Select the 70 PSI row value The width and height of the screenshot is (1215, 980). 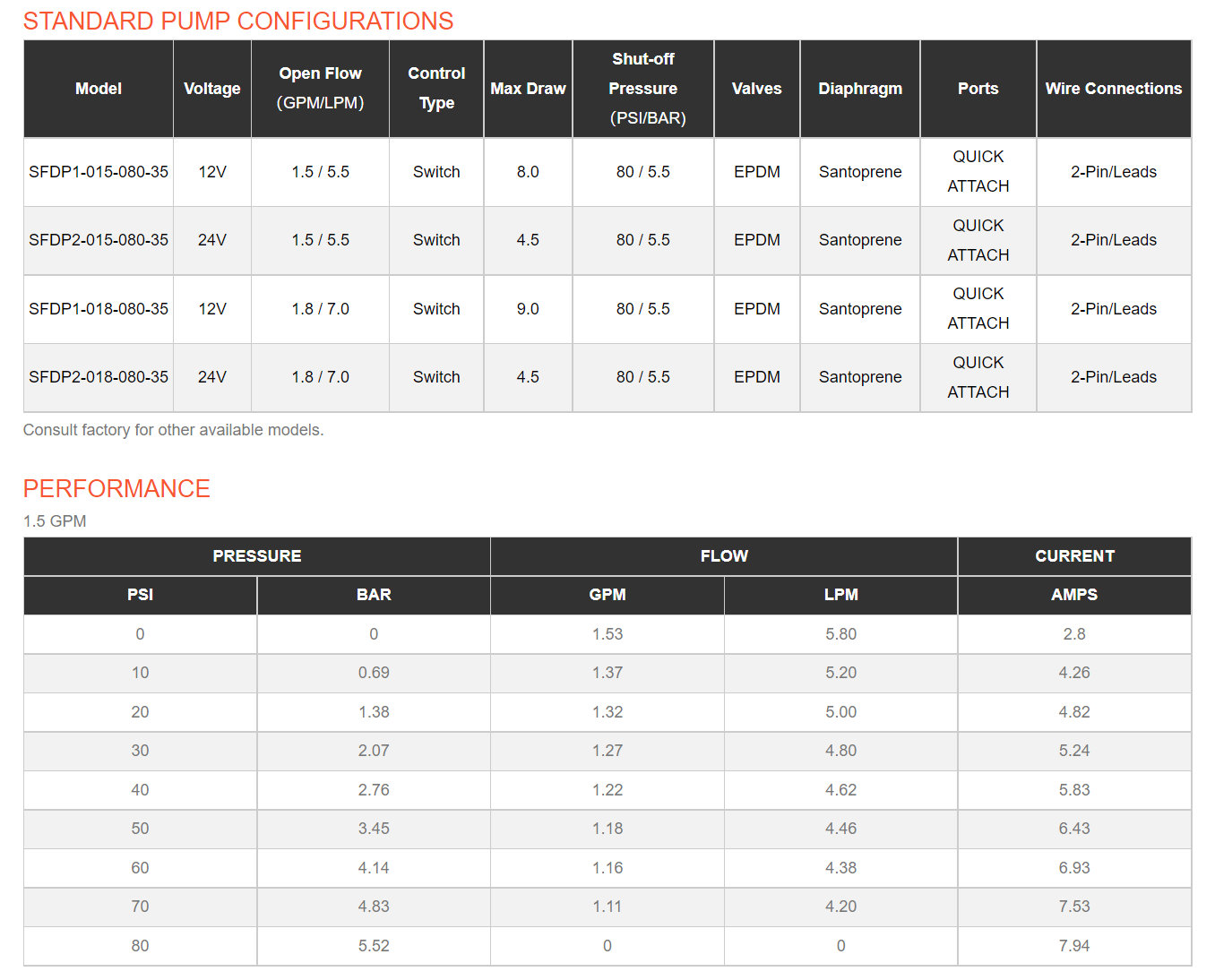point(141,907)
